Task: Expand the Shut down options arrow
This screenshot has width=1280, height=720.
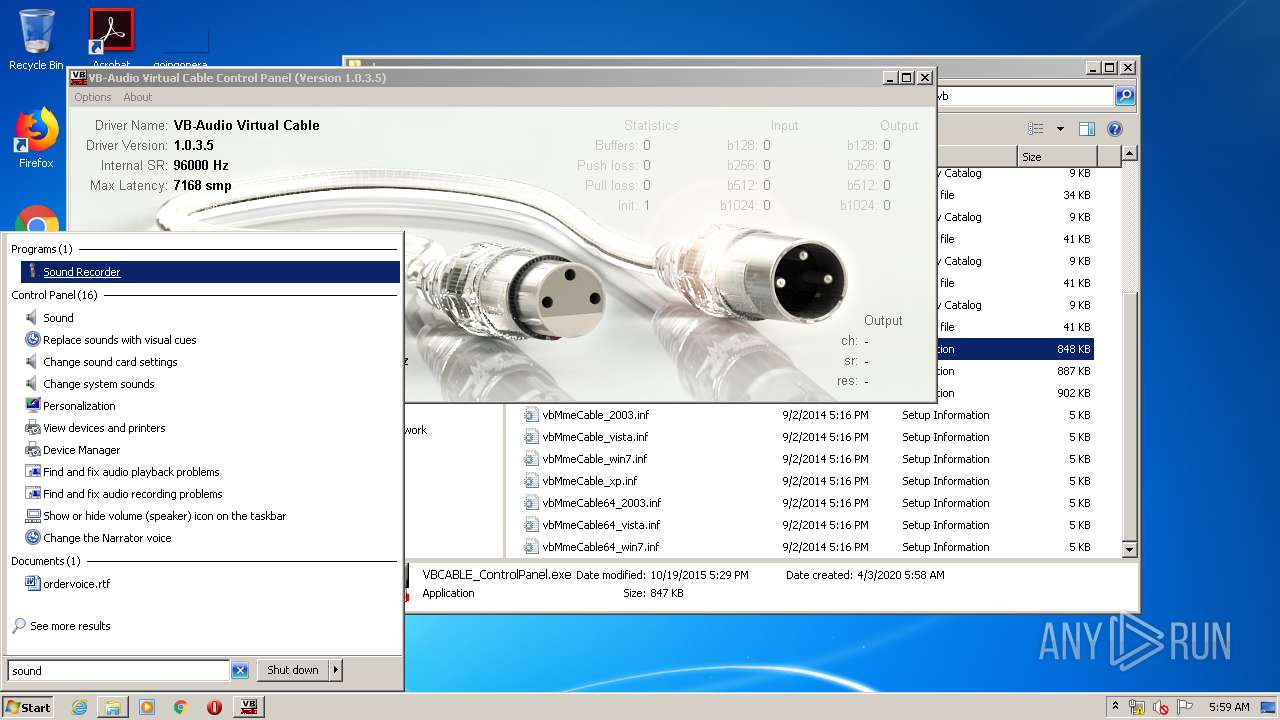Action: (336, 670)
